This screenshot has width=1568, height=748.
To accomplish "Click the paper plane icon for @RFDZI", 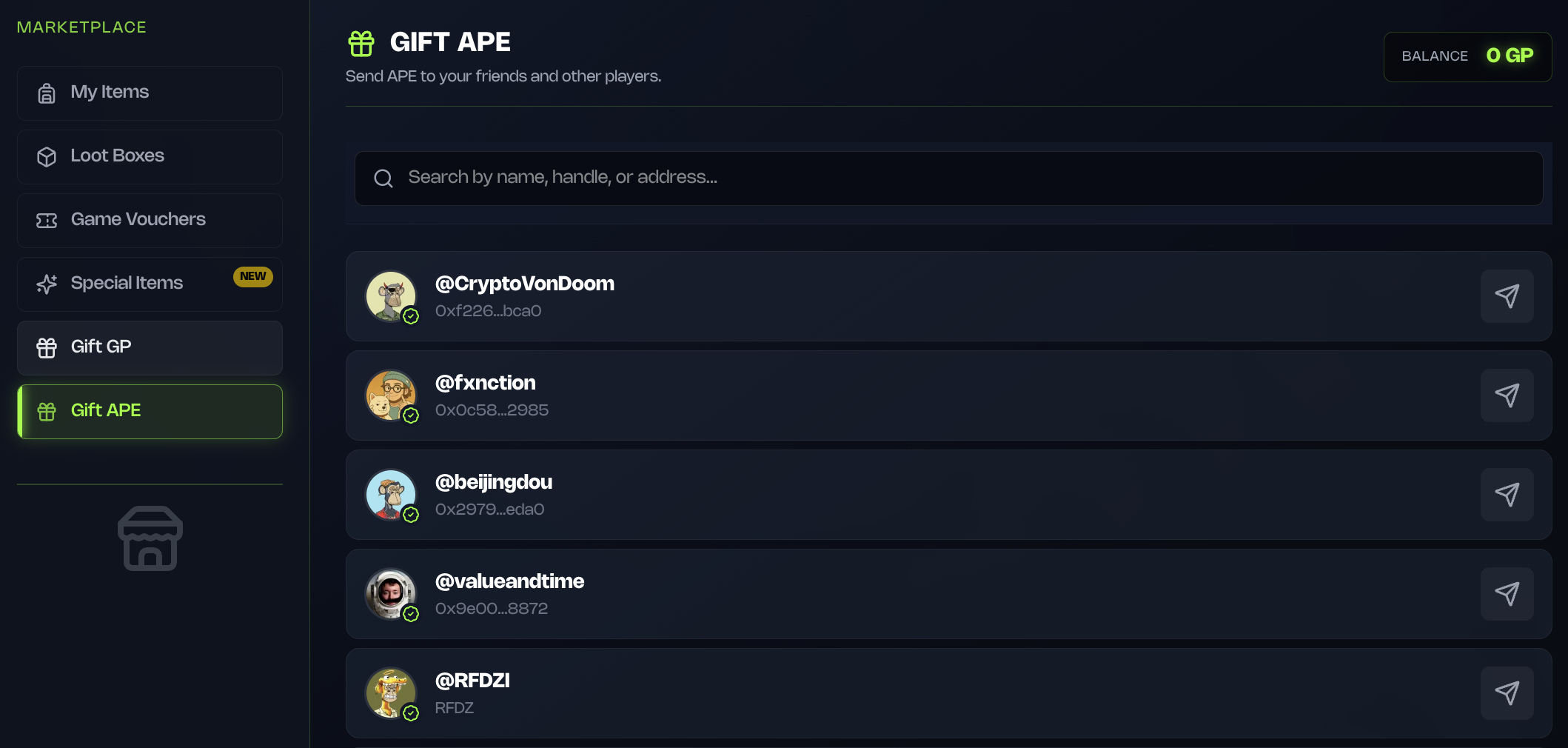I will tap(1507, 693).
